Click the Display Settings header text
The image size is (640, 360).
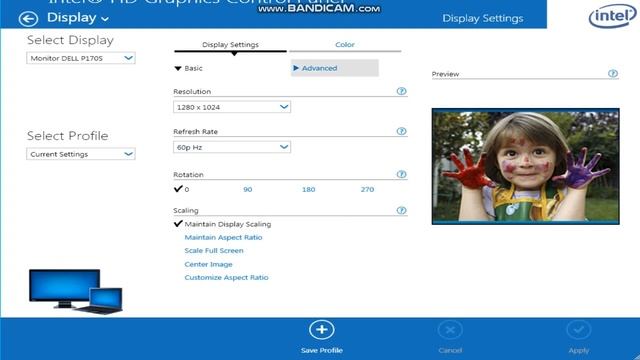(x=483, y=18)
